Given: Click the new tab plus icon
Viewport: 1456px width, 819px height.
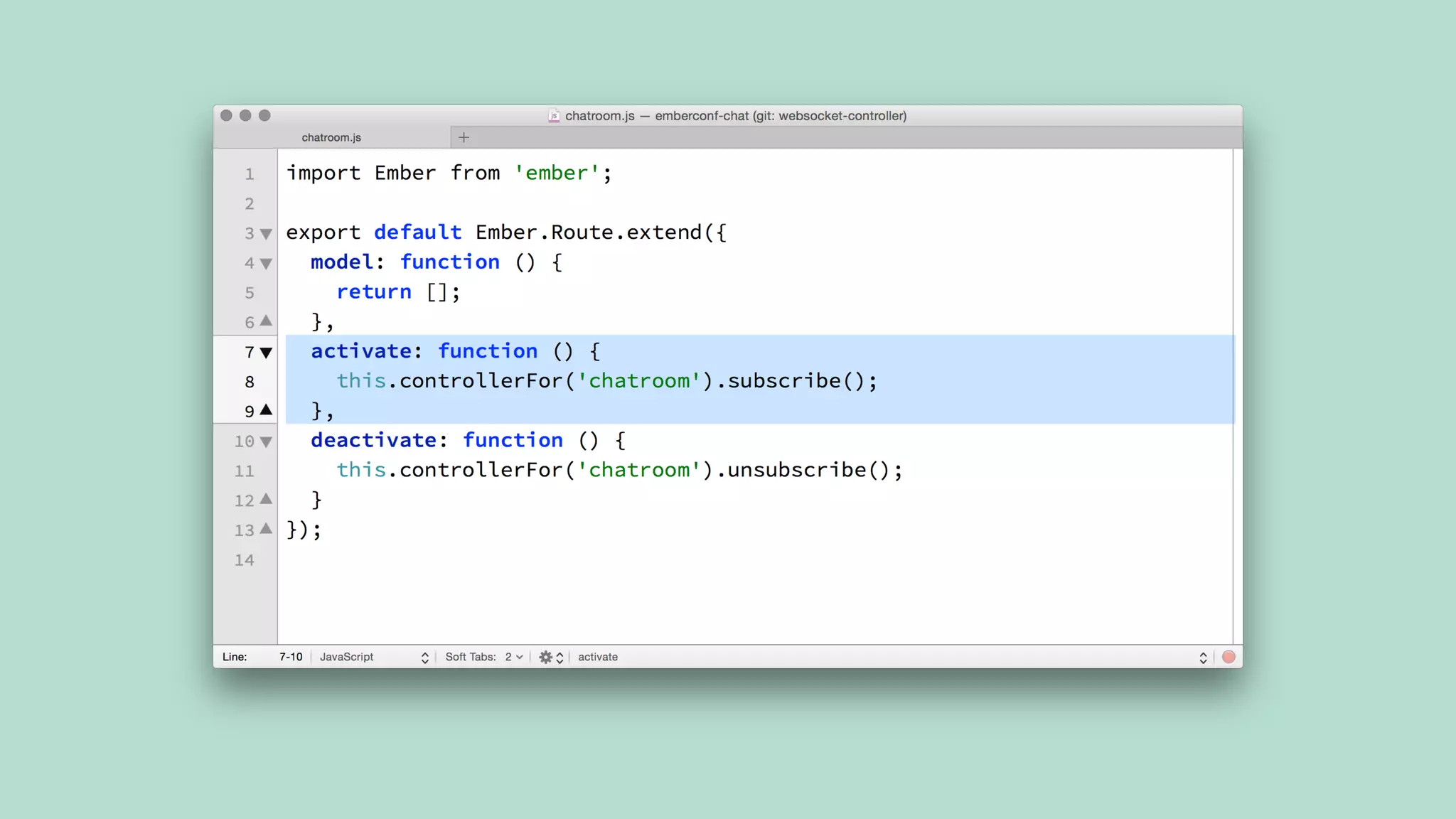Looking at the screenshot, I should point(464,137).
